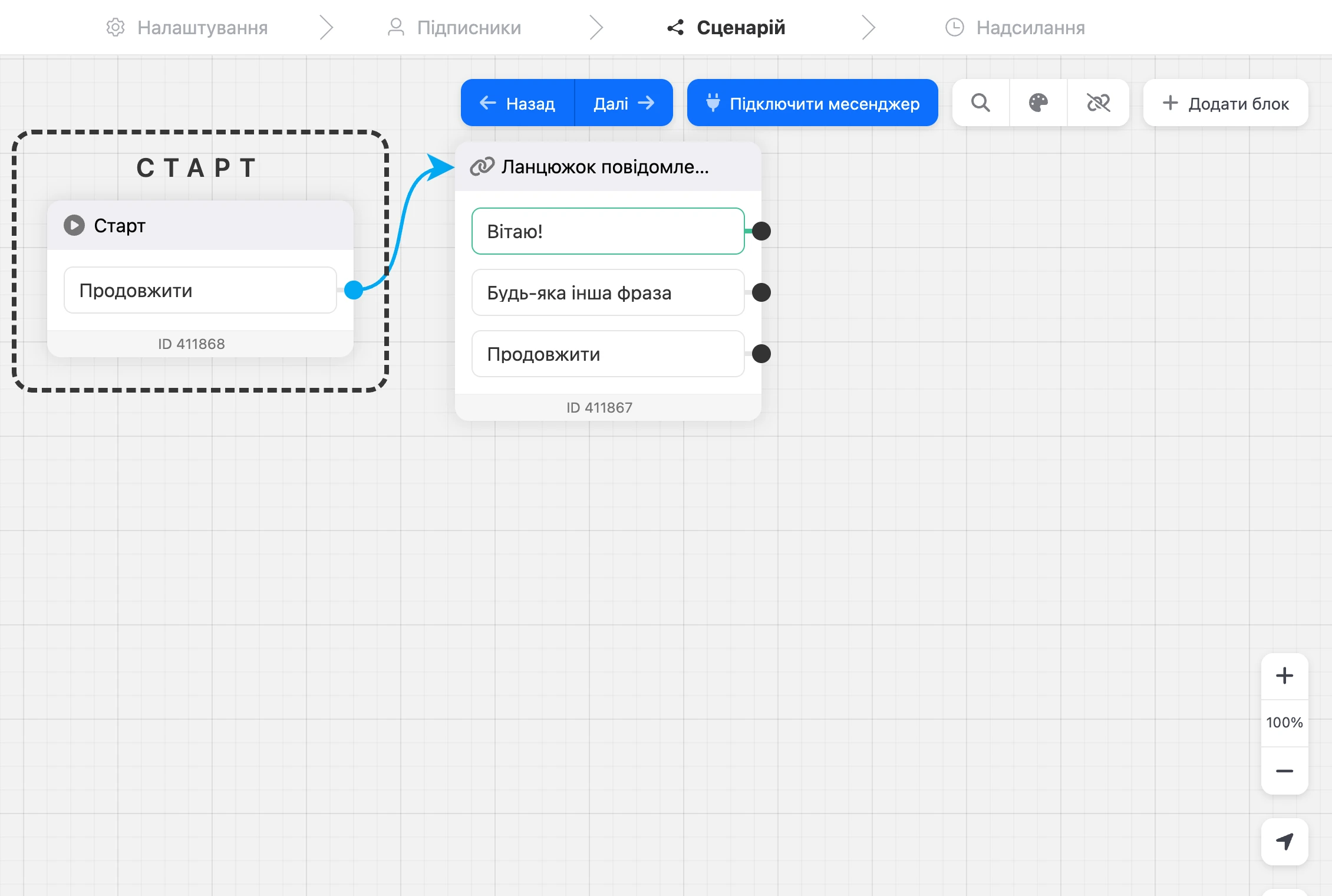Select the Будь-яка інша фраза item

point(608,292)
